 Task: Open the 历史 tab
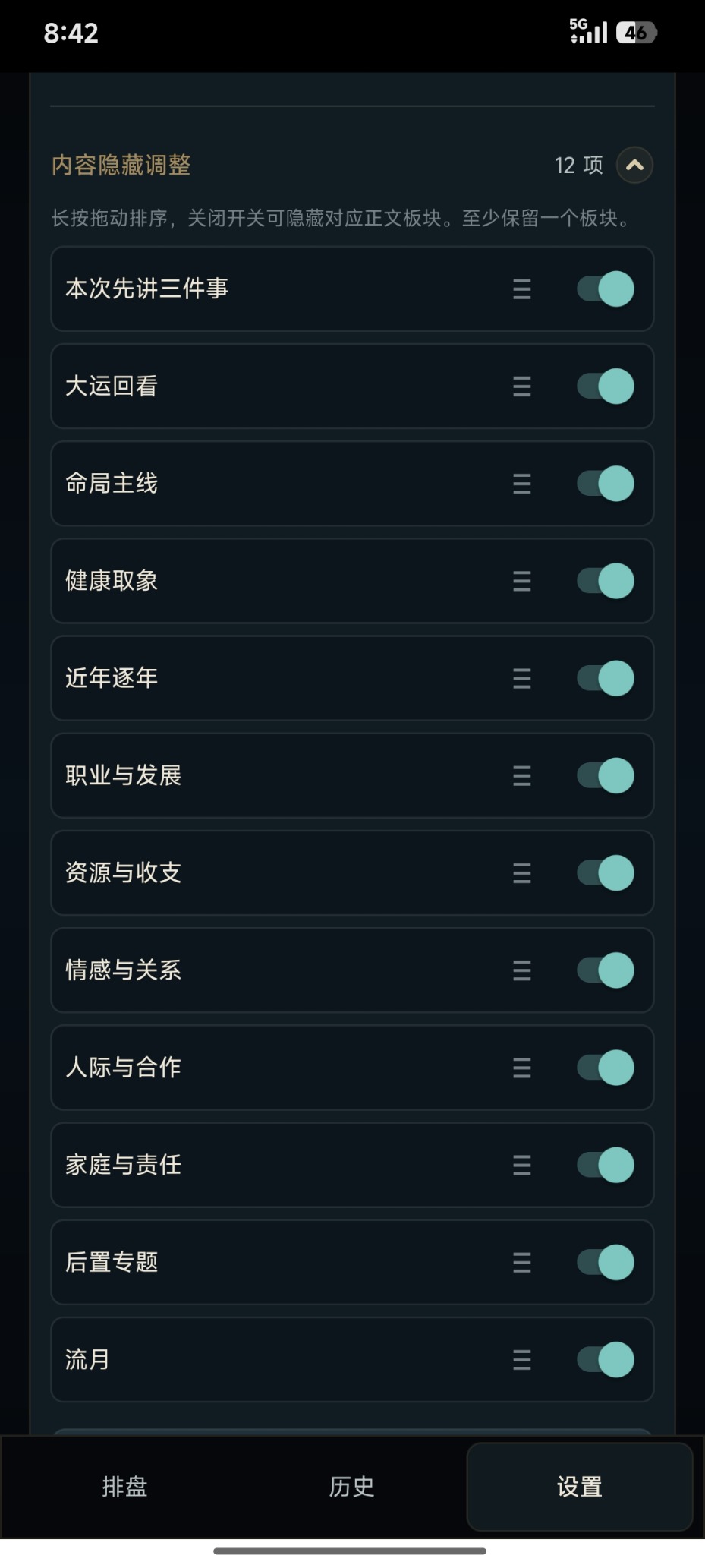[x=352, y=1486]
